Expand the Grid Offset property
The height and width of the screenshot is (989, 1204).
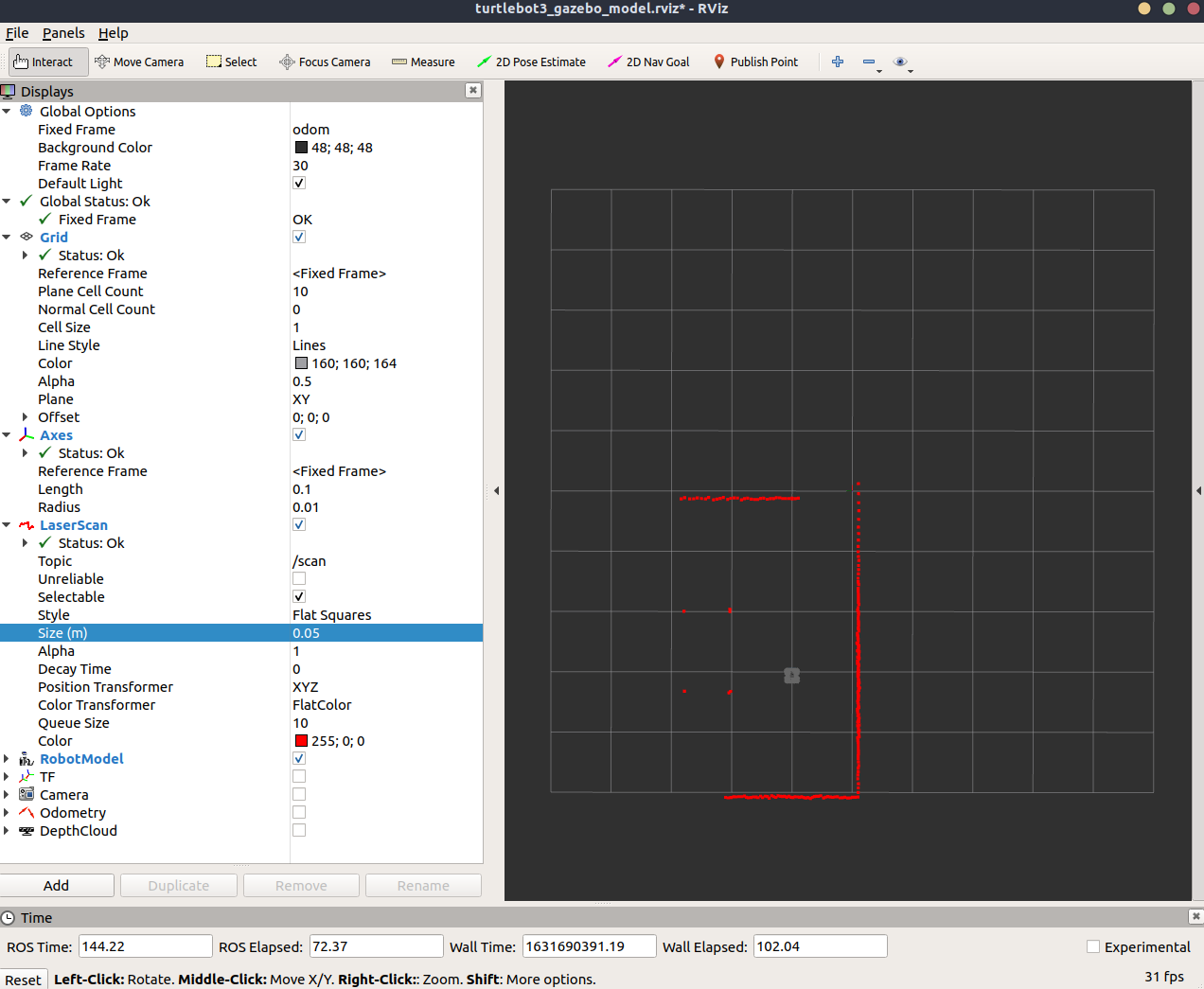click(x=26, y=417)
